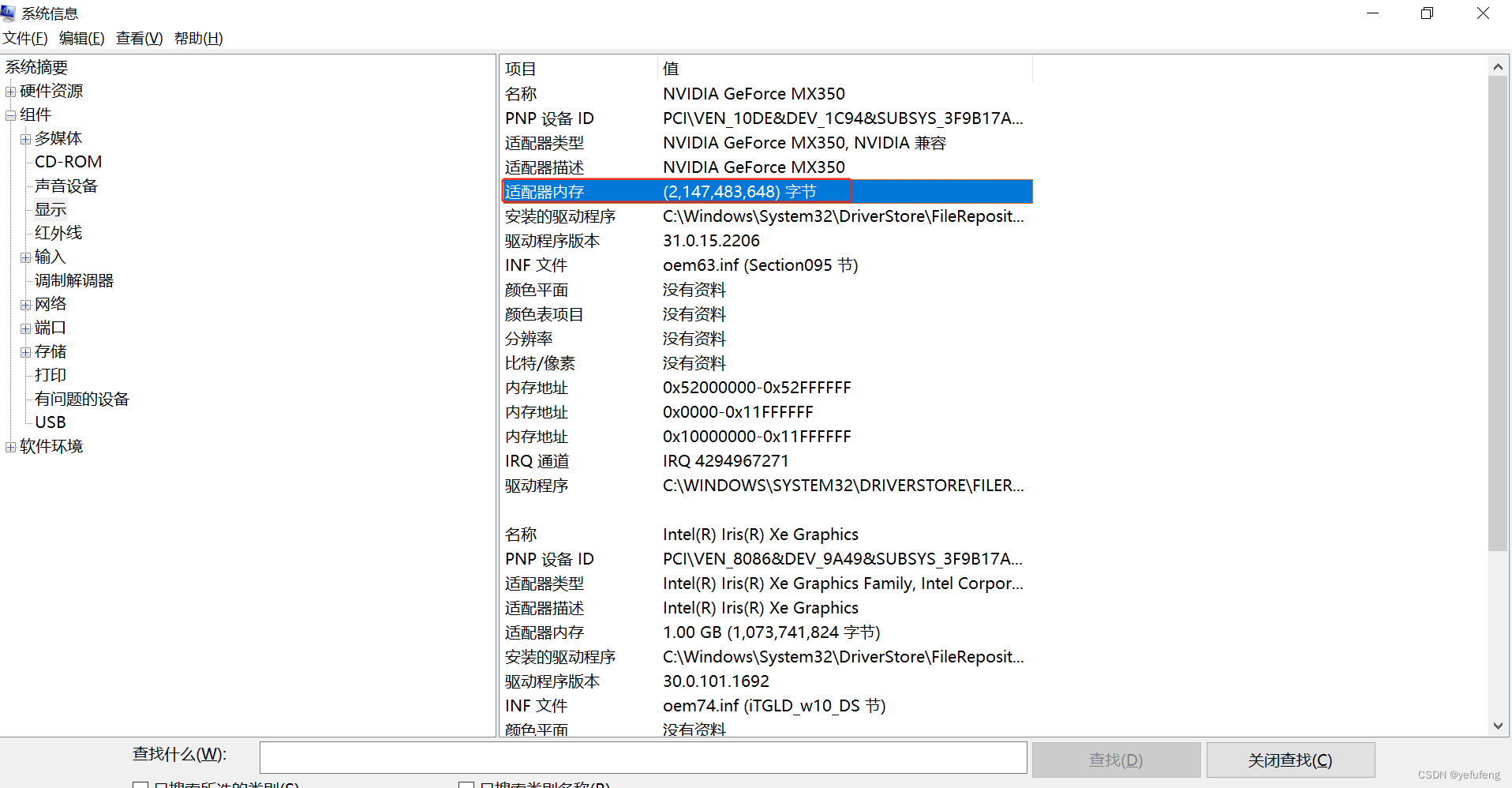Select CD-ROM in the component tree
This screenshot has width=1512, height=788.
[69, 162]
